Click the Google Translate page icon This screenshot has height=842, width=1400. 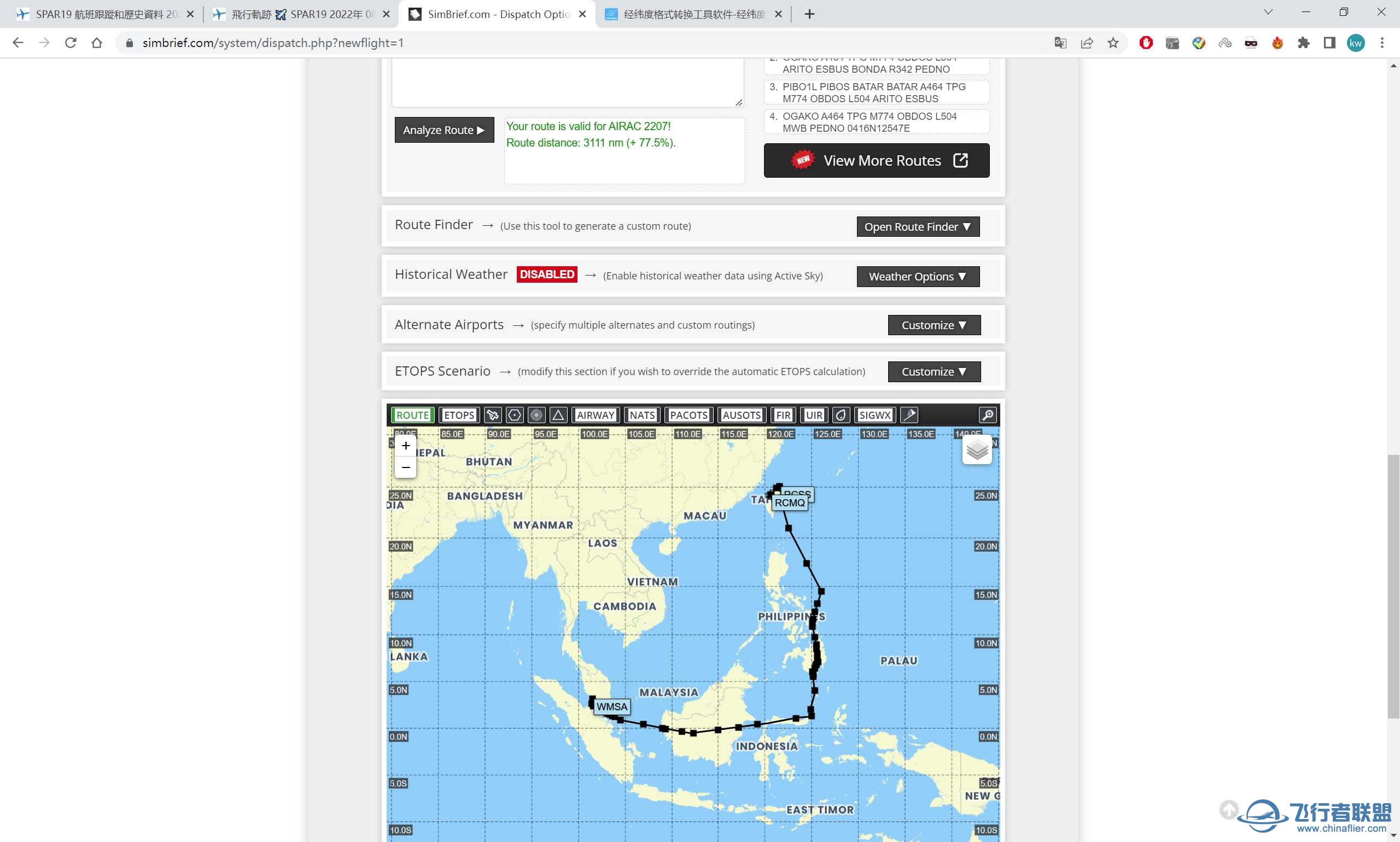coord(1060,43)
